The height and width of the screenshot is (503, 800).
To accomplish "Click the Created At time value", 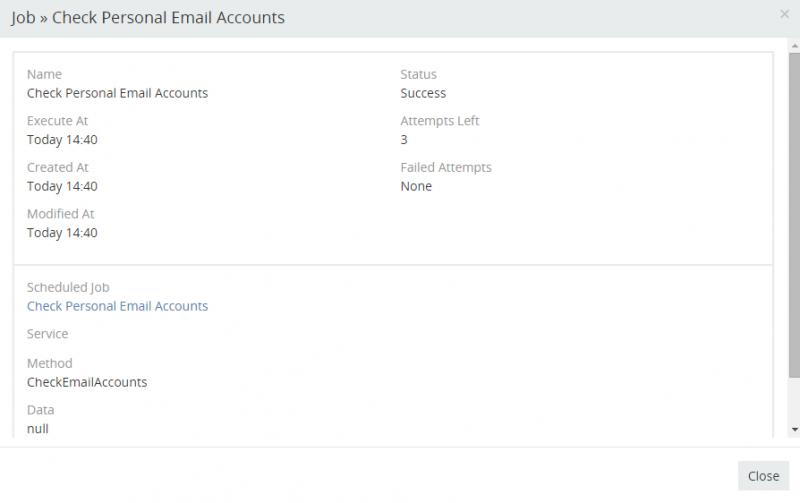I will (x=62, y=186).
